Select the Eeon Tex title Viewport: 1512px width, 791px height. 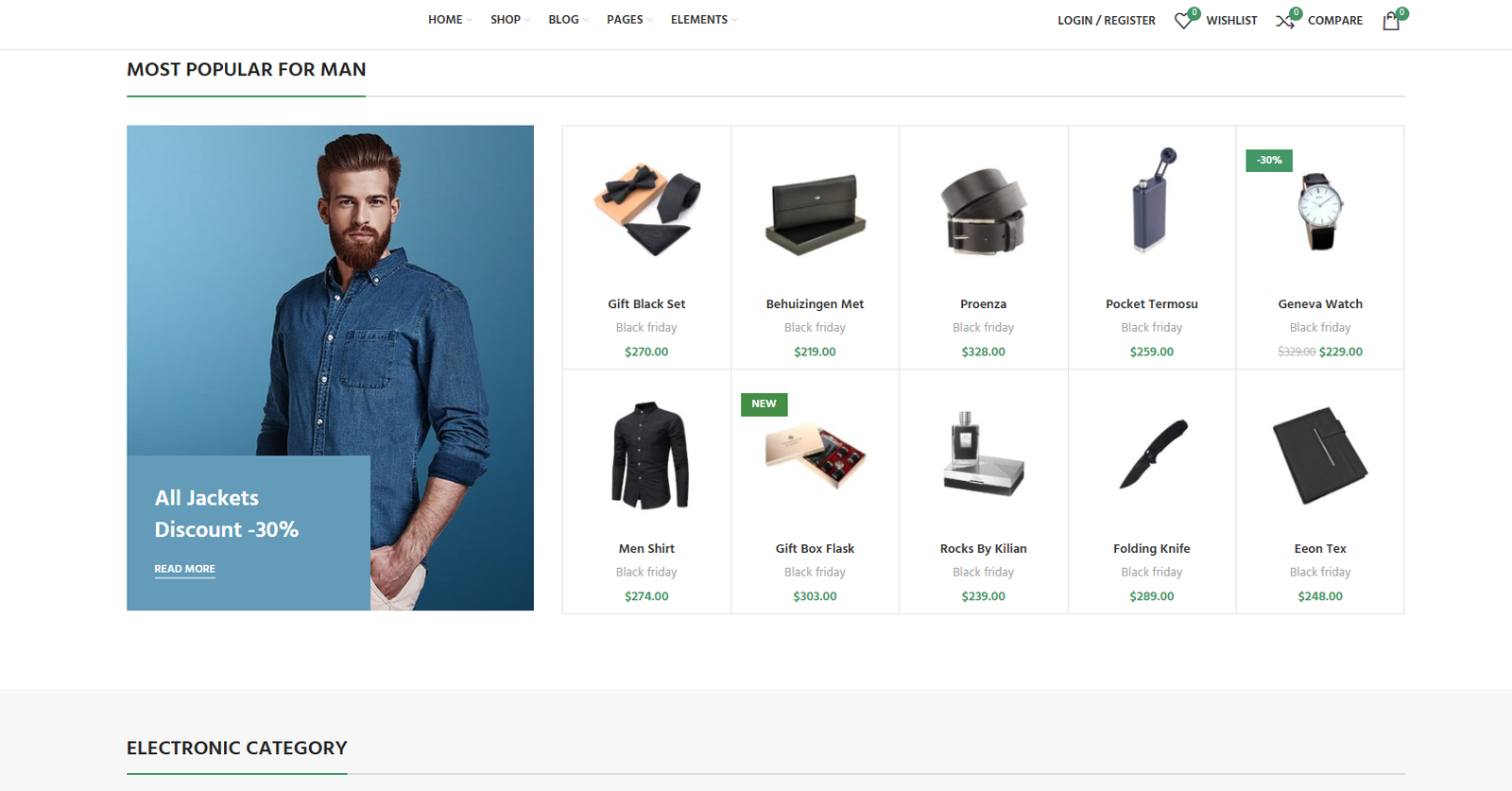coord(1320,549)
